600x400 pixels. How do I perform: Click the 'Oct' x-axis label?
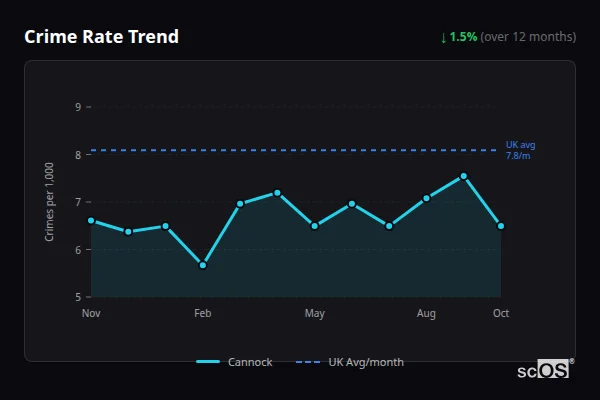(x=501, y=313)
